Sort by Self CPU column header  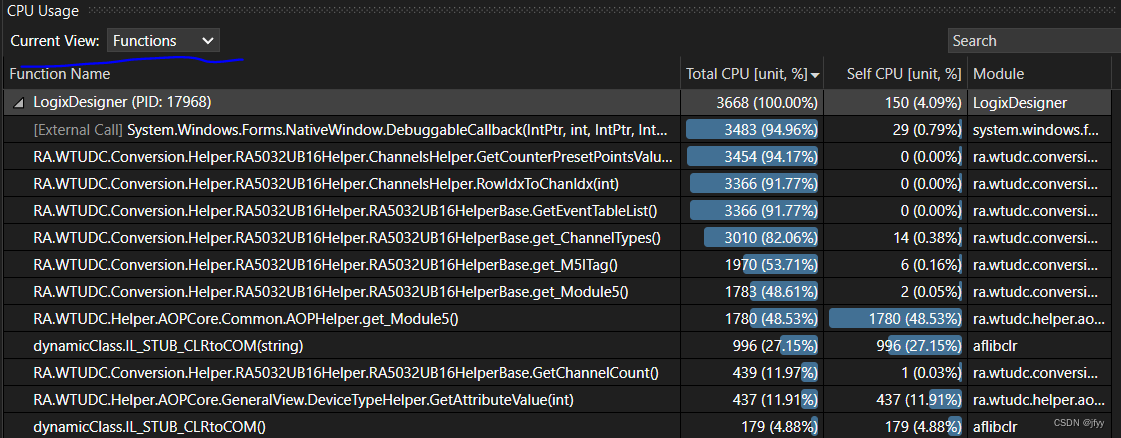coord(896,74)
